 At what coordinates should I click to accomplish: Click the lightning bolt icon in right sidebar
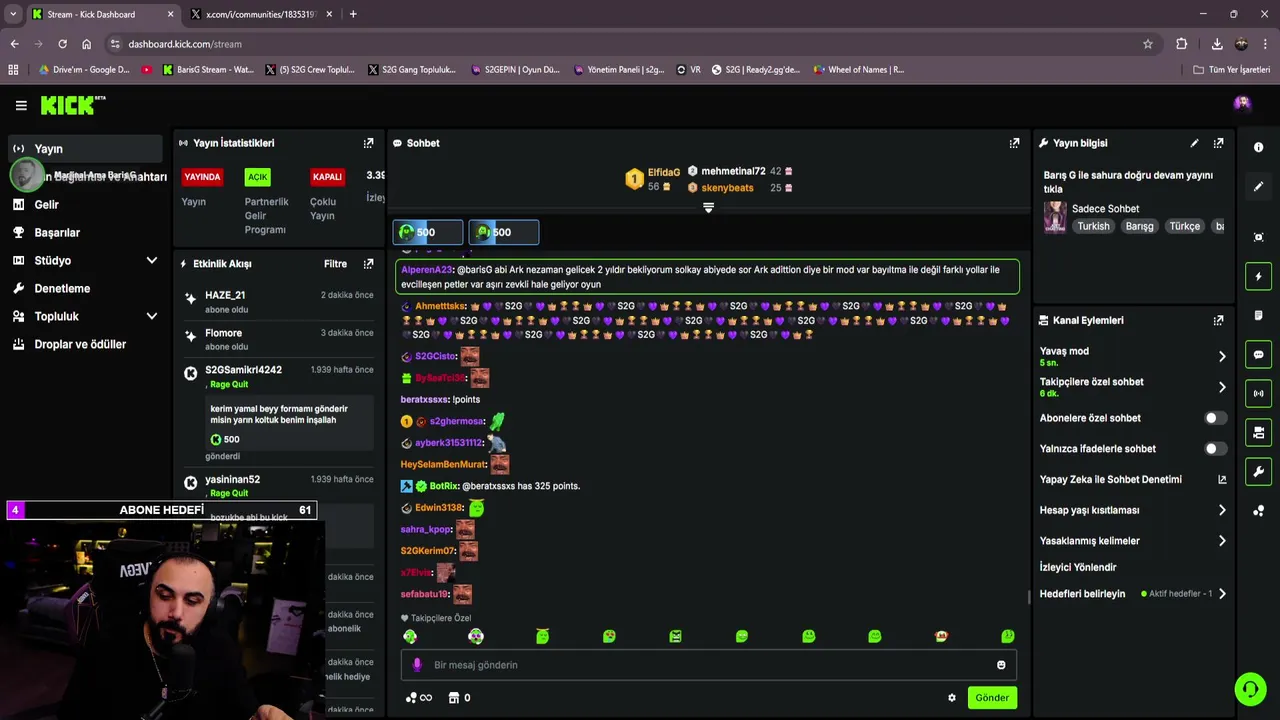[x=1258, y=276]
